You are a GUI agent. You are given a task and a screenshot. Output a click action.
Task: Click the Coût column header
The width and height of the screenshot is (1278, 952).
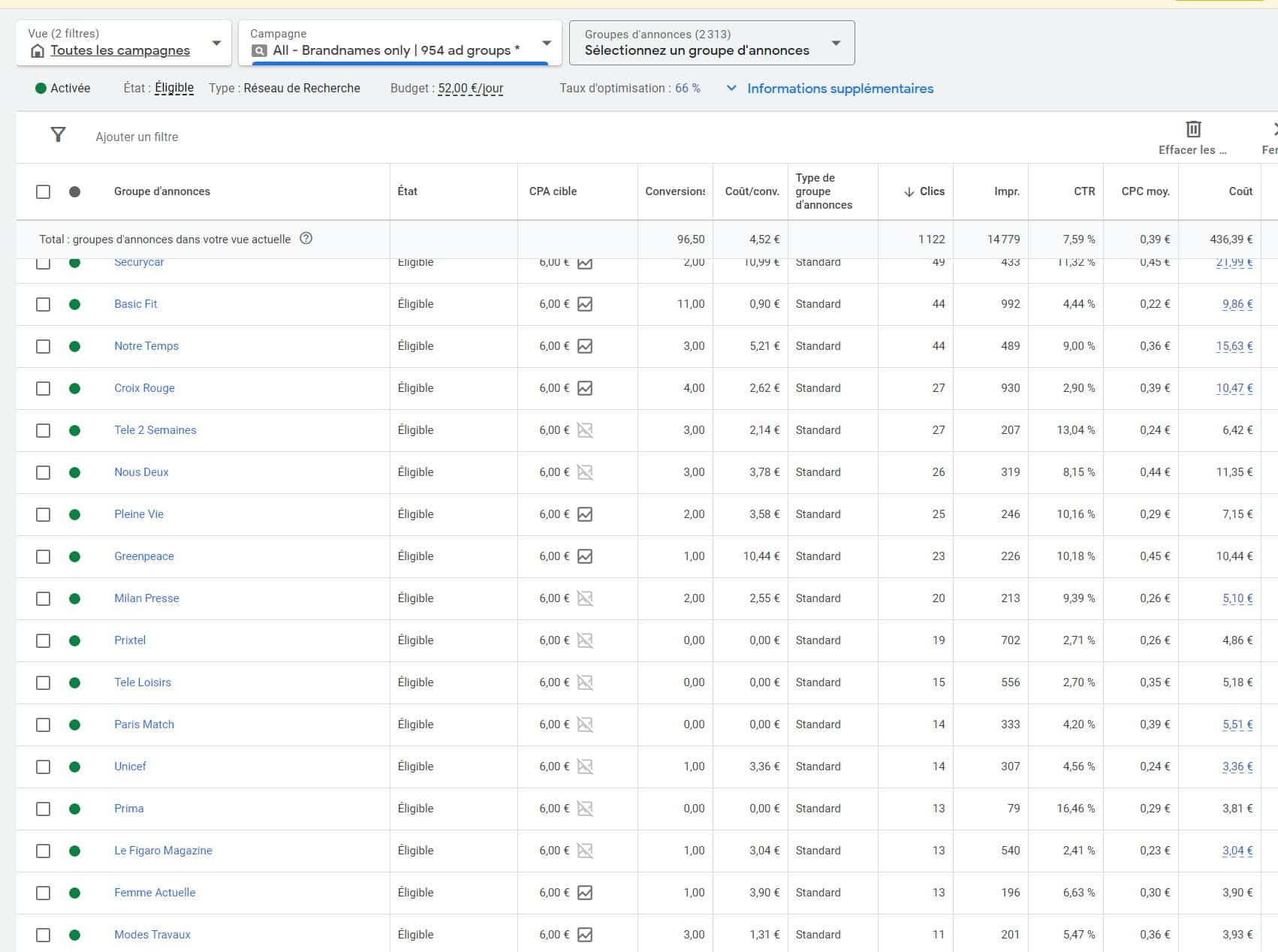1240,191
